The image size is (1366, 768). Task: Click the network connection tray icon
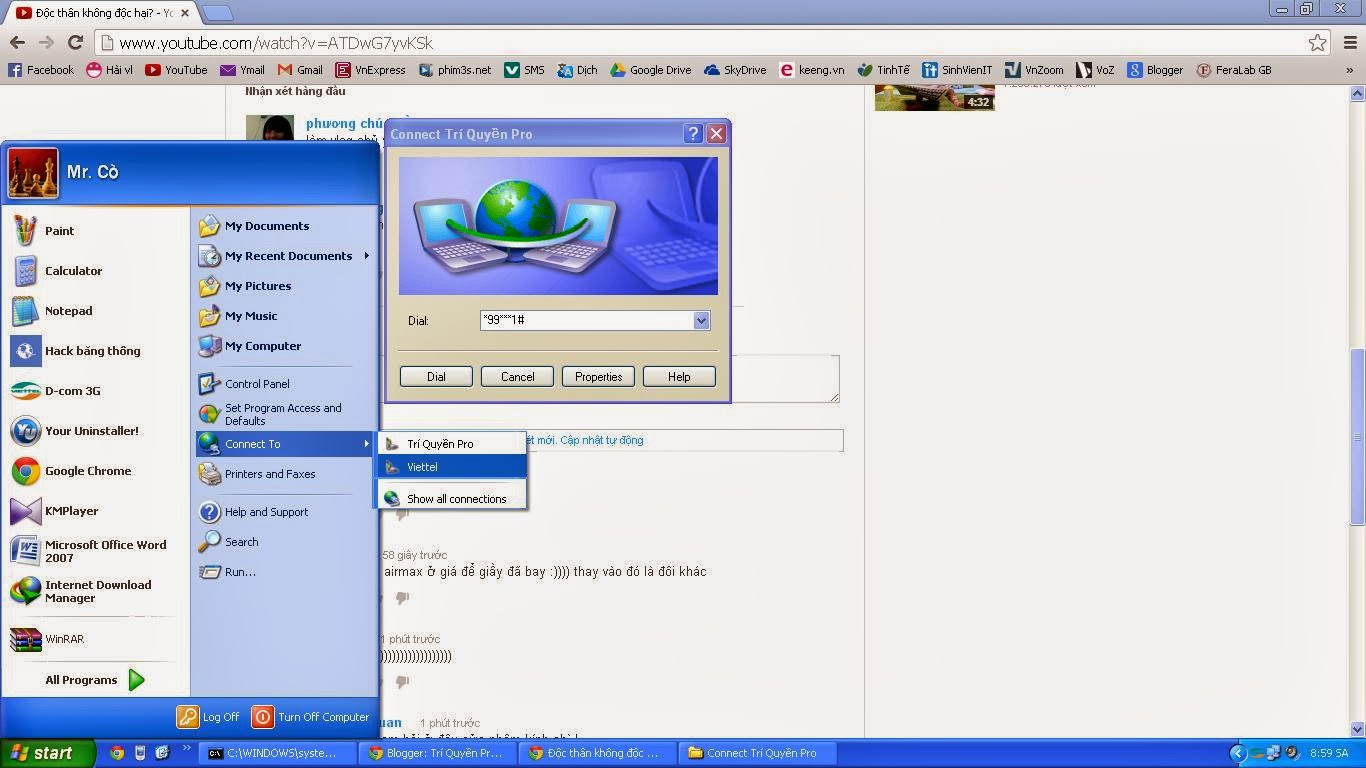click(x=1274, y=753)
